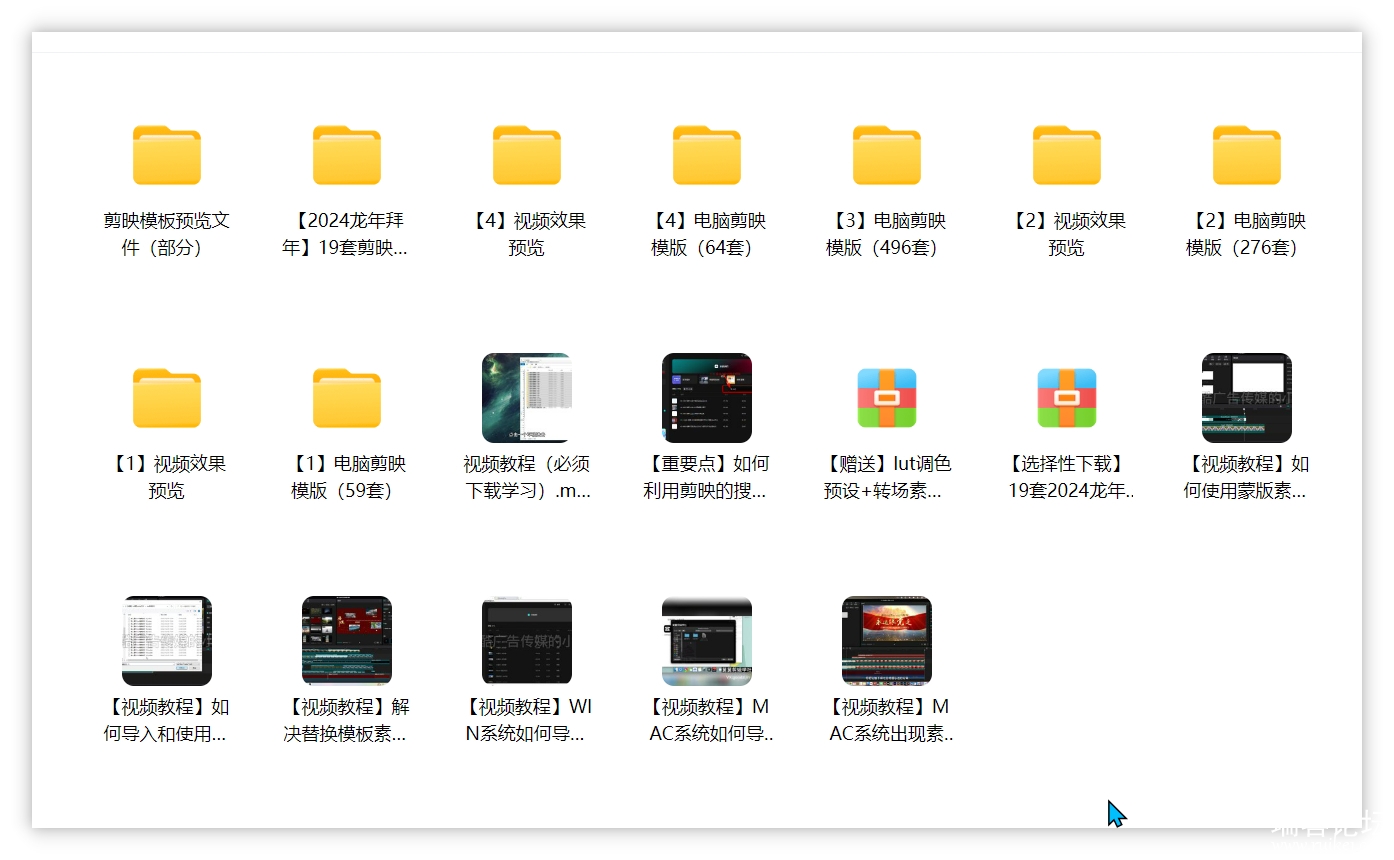The image size is (1394, 860).
Task: Click the label 【1】电脑剪映模版(59套)
Action: pyautogui.click(x=347, y=477)
